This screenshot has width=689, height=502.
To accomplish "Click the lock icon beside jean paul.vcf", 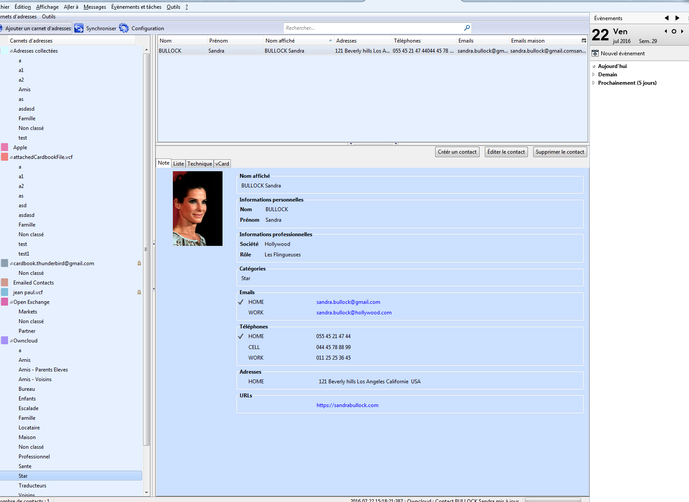I will (138, 292).
